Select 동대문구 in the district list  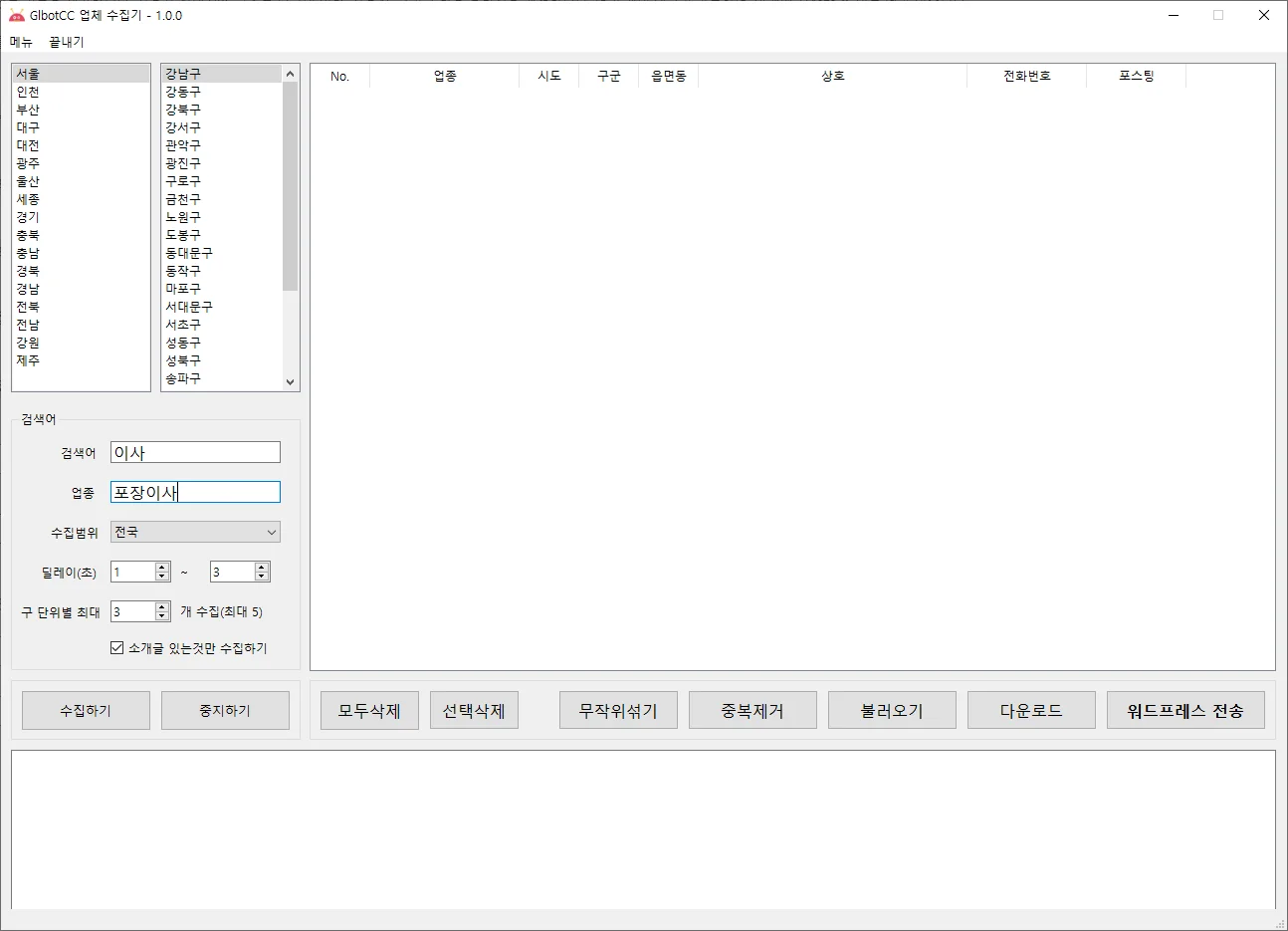(x=222, y=253)
